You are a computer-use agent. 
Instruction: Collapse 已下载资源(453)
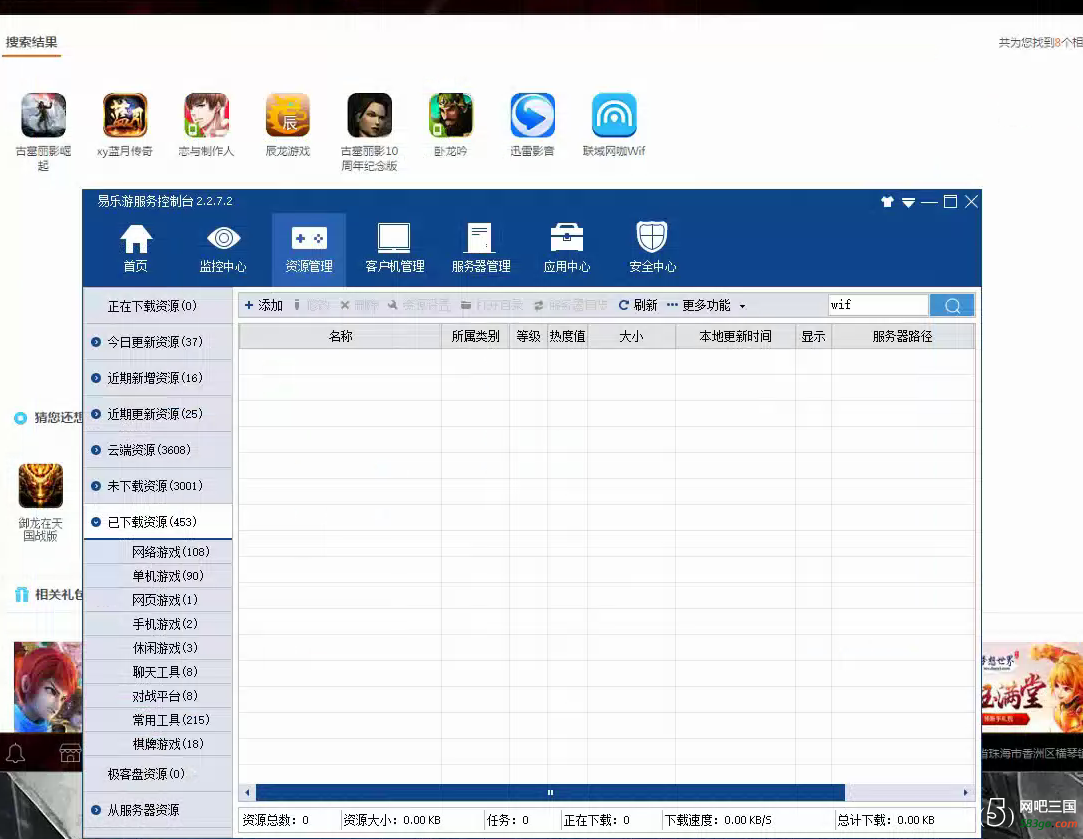157,521
